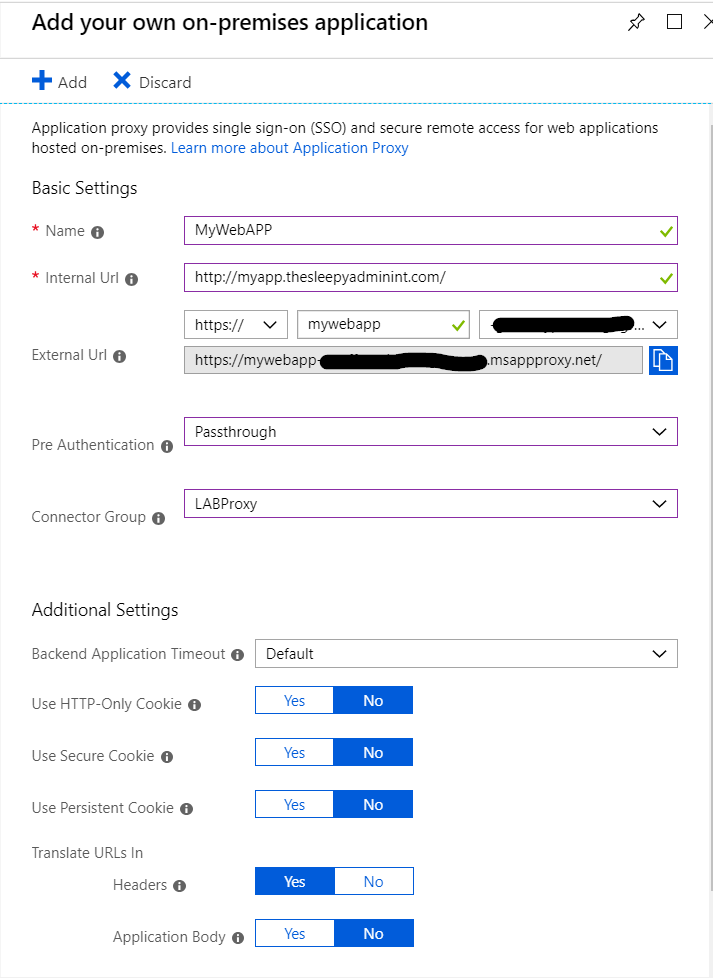Screen dimensions: 713x978
Task: Open the Backend Application Timeout dropdown
Action: (x=466, y=654)
